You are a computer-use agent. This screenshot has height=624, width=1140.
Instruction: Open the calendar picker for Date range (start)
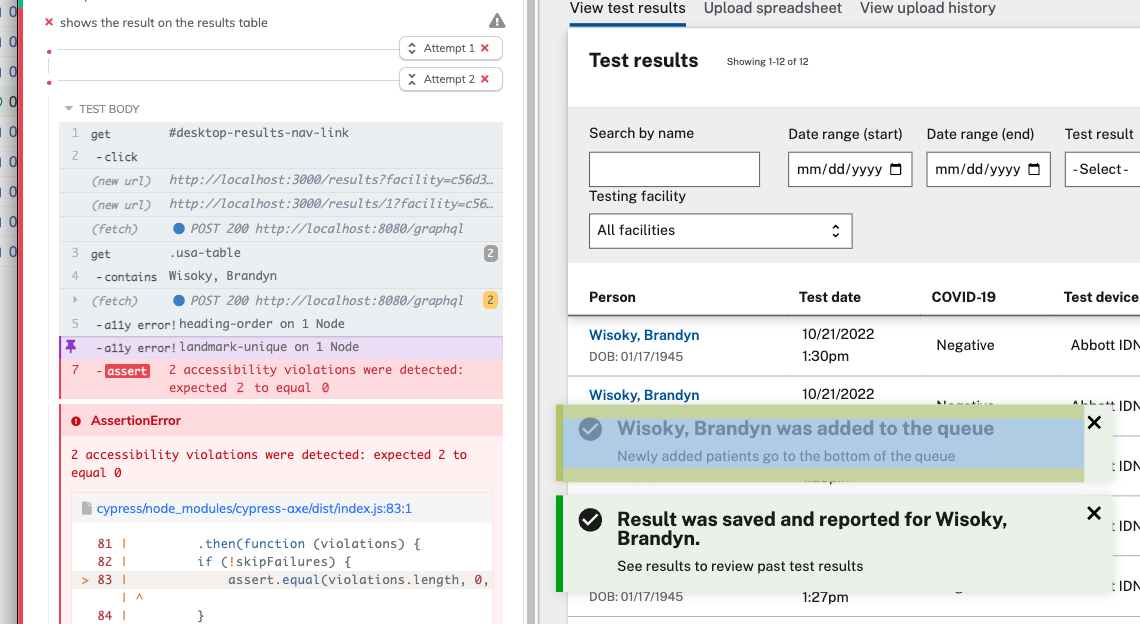[895, 169]
